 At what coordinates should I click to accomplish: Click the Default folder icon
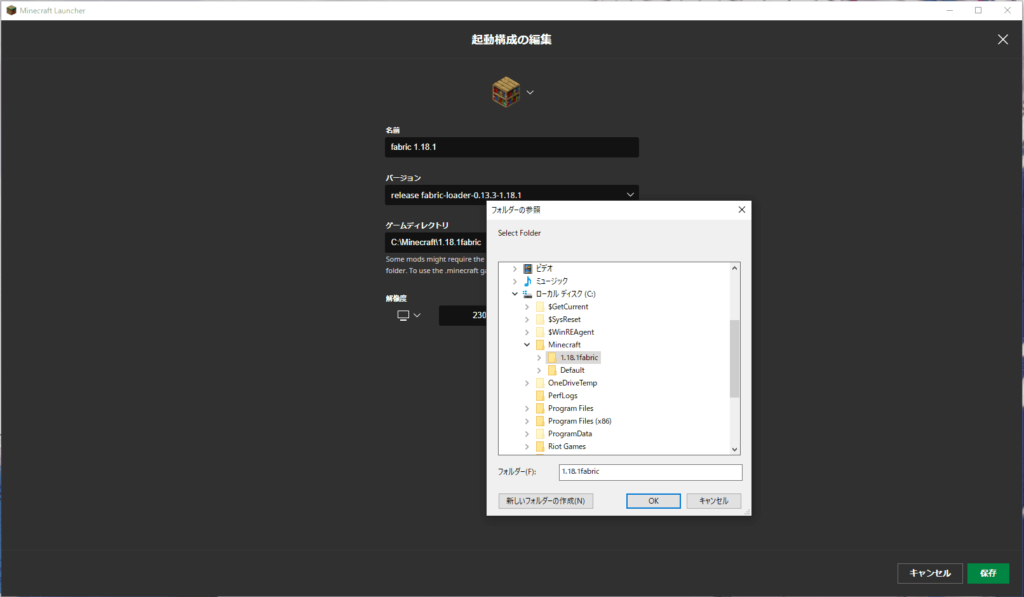coord(552,370)
